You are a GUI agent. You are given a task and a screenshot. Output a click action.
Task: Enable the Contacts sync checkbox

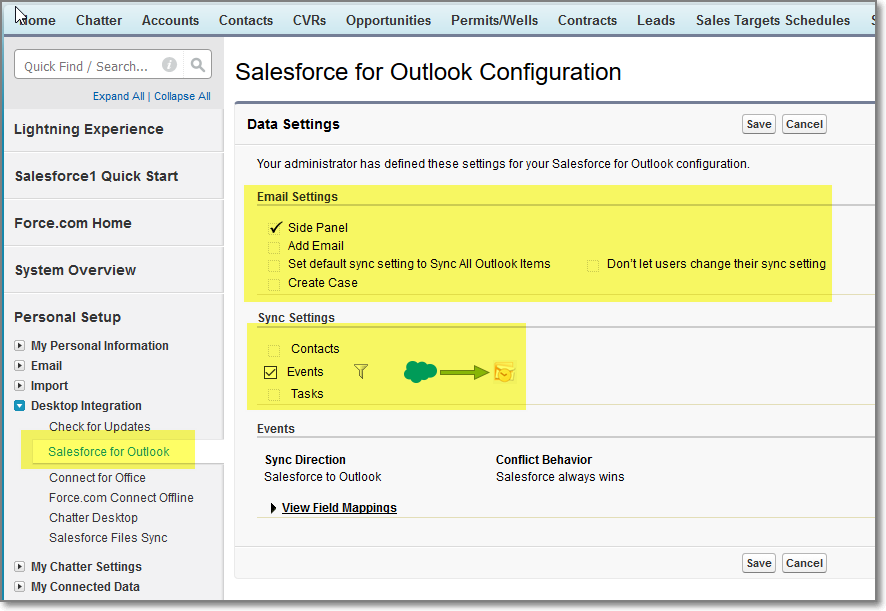274,350
